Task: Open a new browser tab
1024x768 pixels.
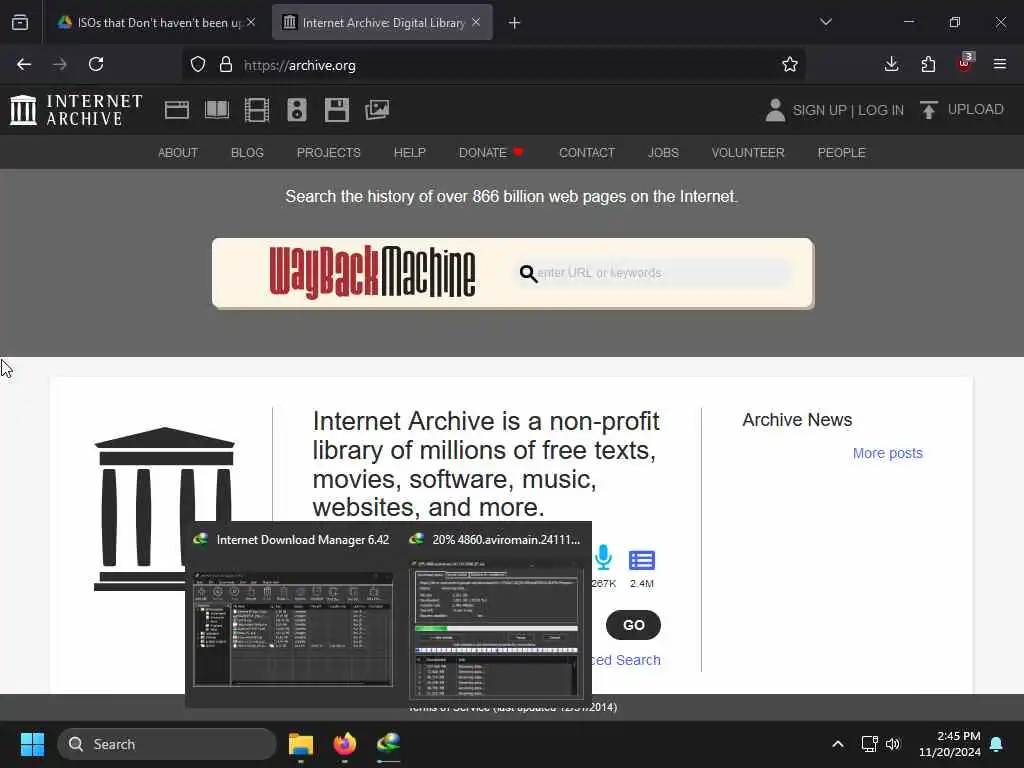Action: pos(515,23)
